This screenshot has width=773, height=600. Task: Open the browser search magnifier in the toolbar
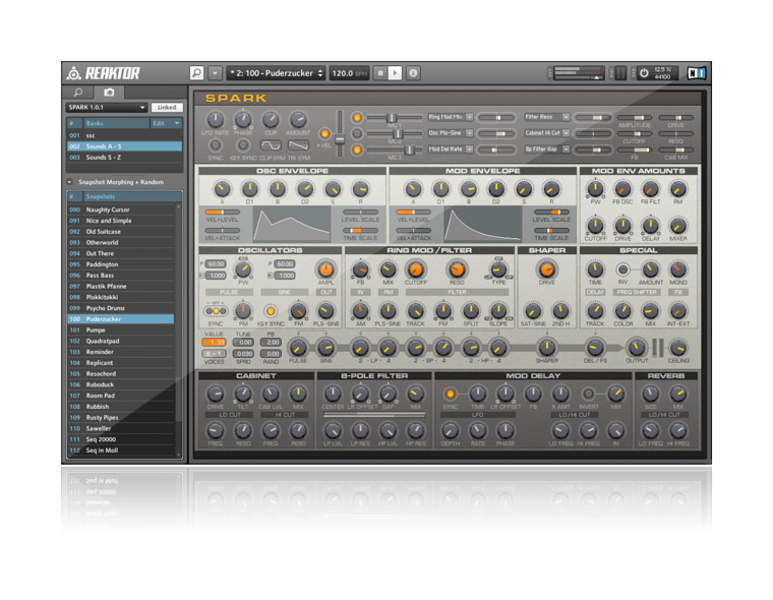coord(197,73)
